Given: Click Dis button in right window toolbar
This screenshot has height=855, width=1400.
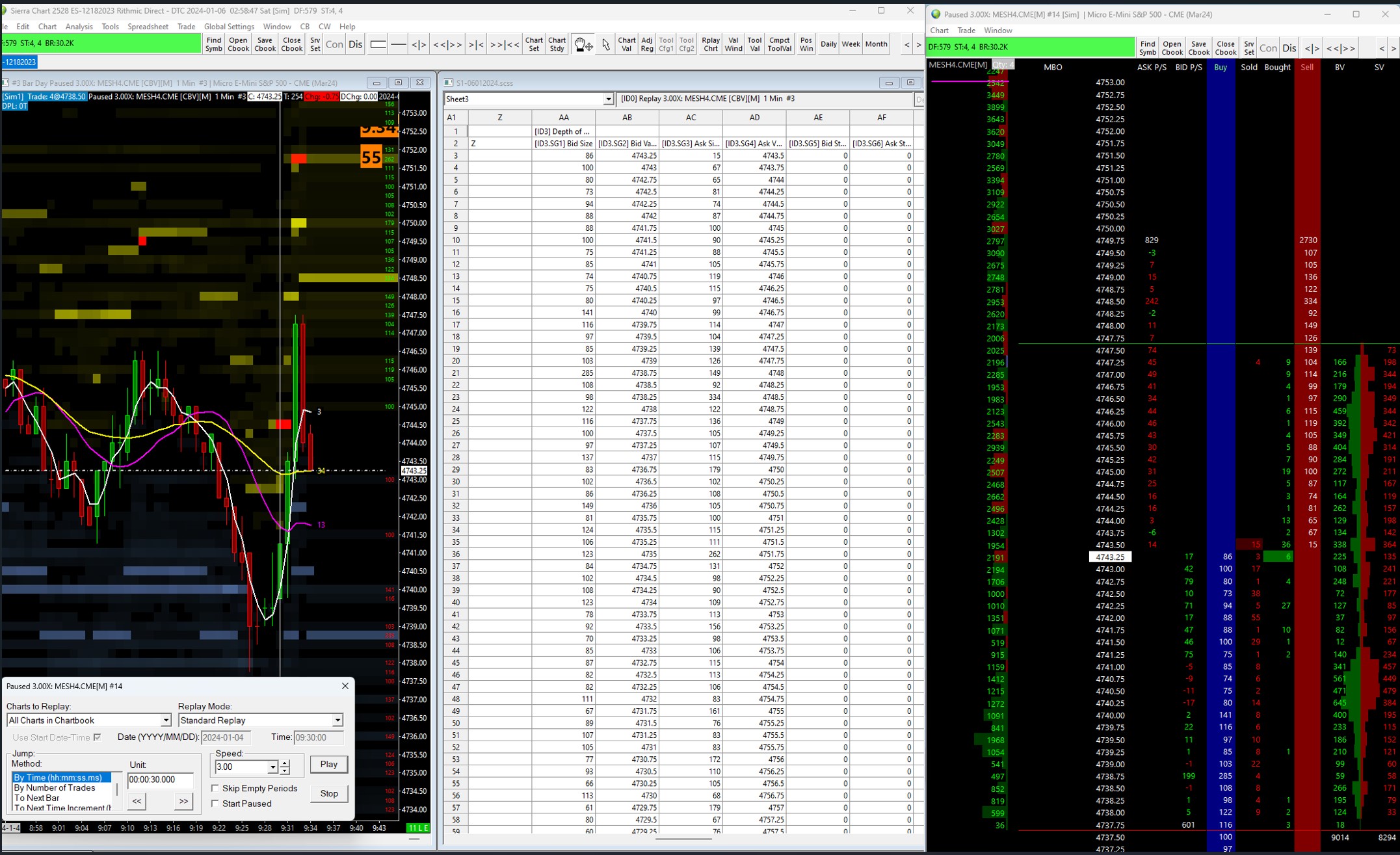Looking at the screenshot, I should (x=1289, y=48).
